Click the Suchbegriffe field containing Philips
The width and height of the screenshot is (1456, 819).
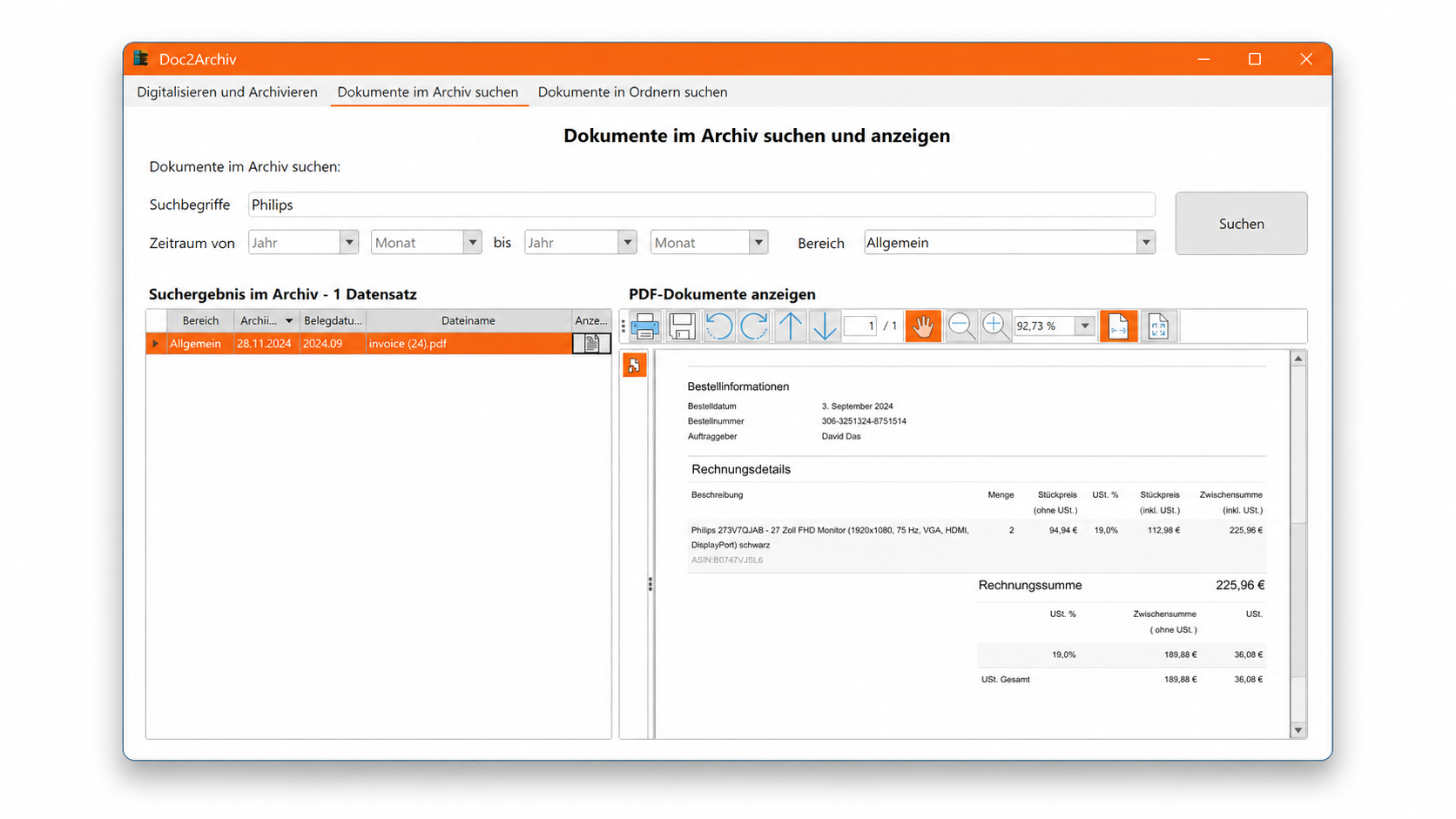tap(702, 205)
